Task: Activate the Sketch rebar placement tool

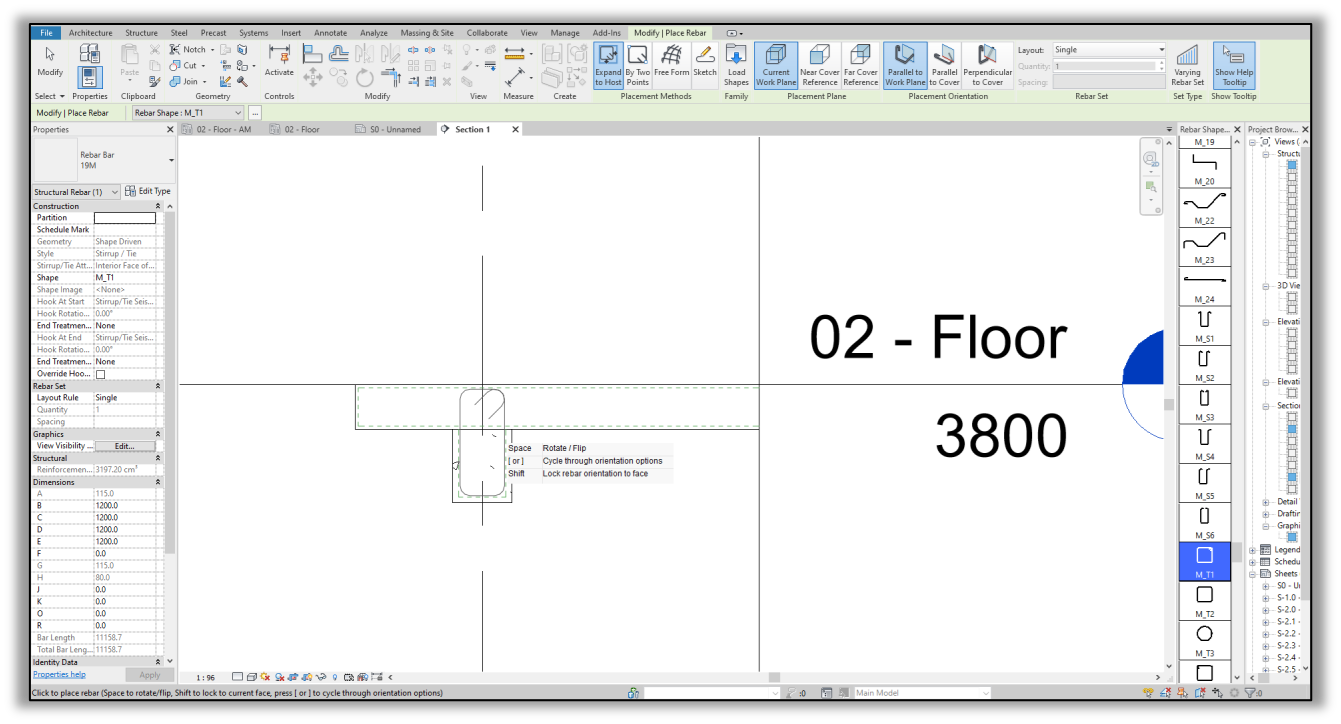Action: click(x=705, y=62)
